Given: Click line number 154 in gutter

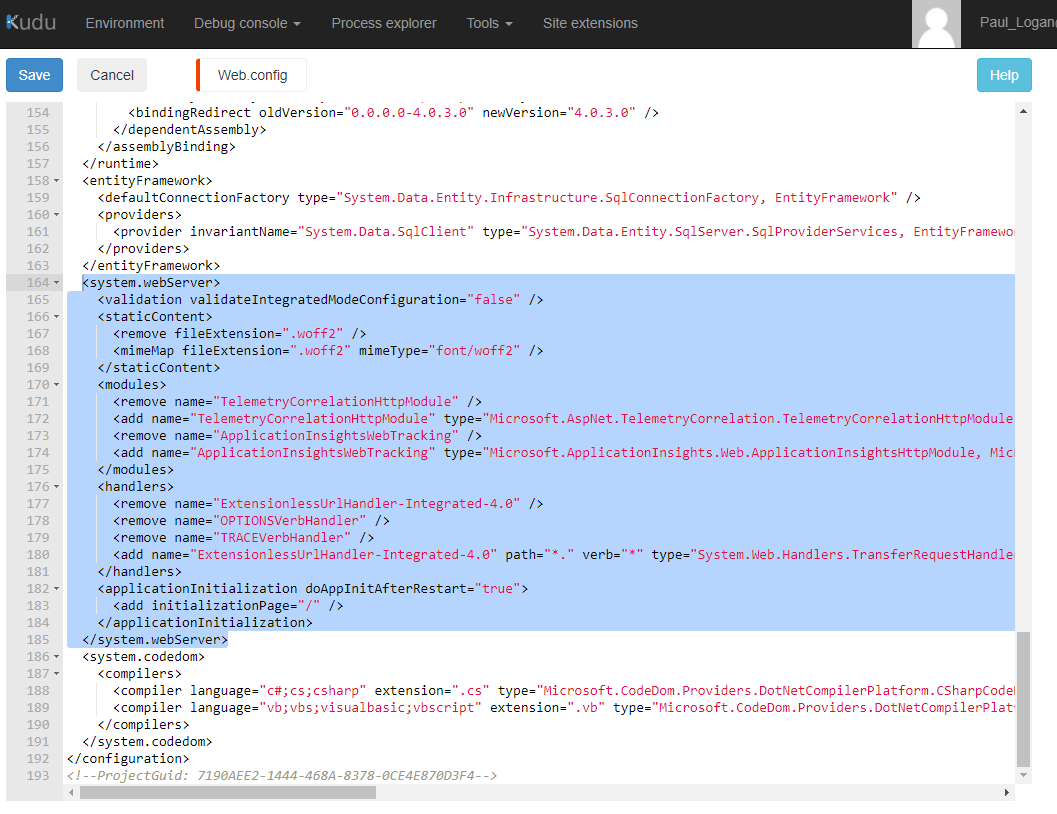Looking at the screenshot, I should pos(38,113).
